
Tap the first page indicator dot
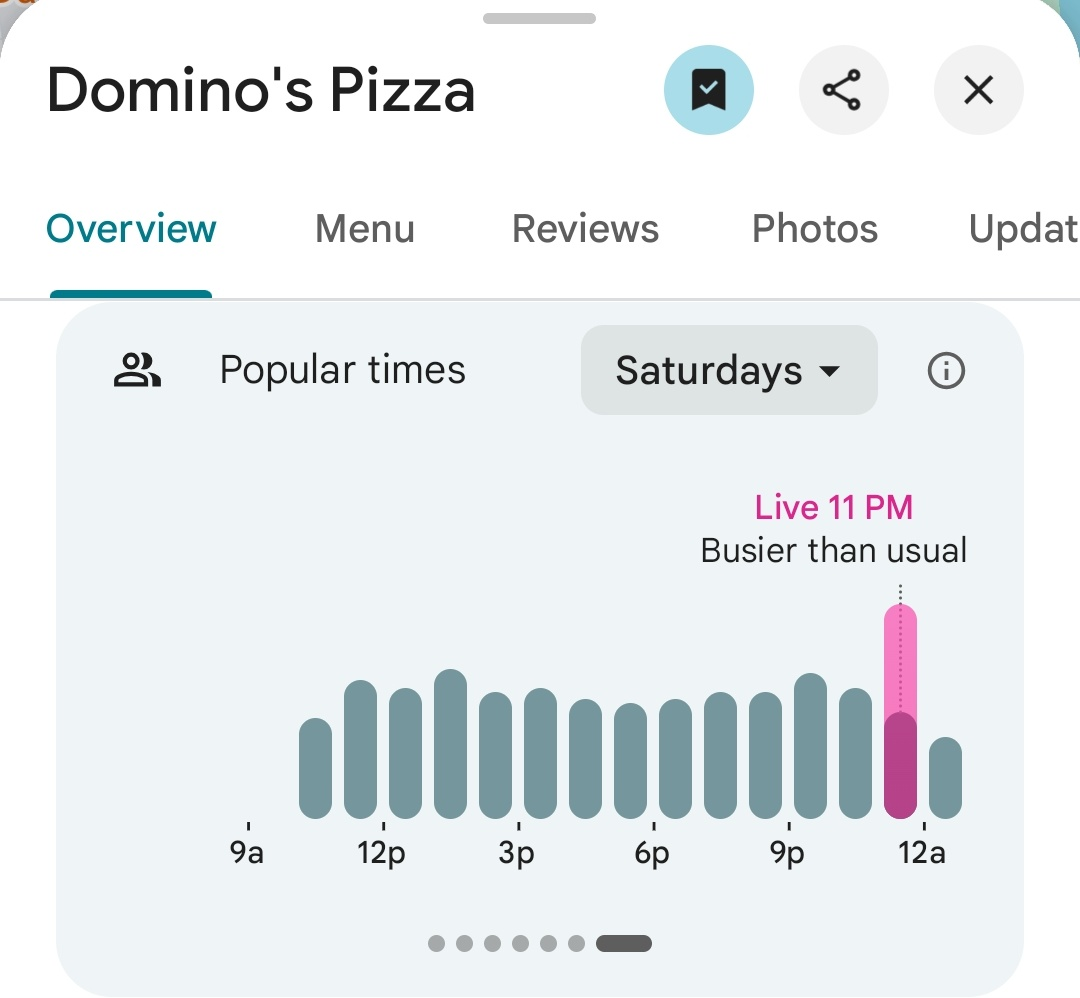tap(436, 943)
